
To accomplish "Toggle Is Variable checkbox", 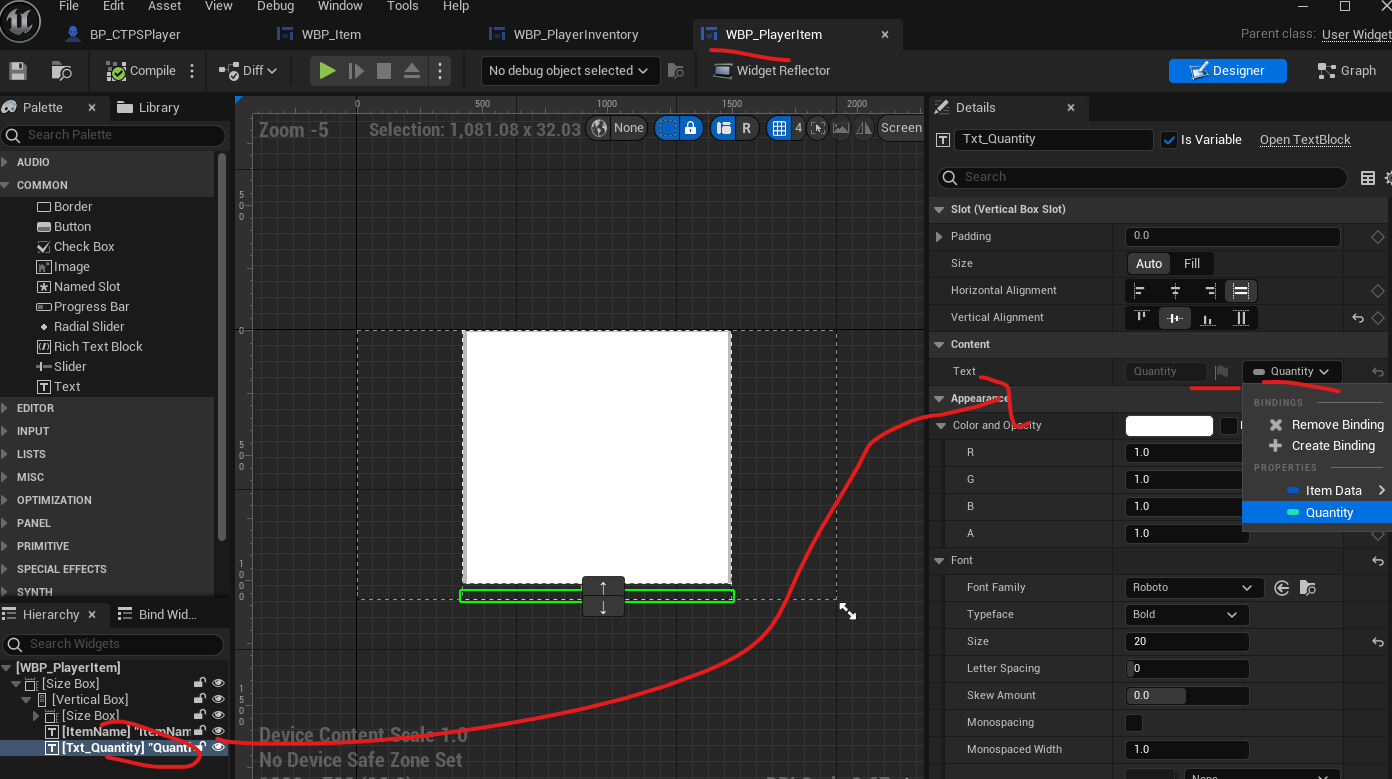I will tap(1169, 140).
